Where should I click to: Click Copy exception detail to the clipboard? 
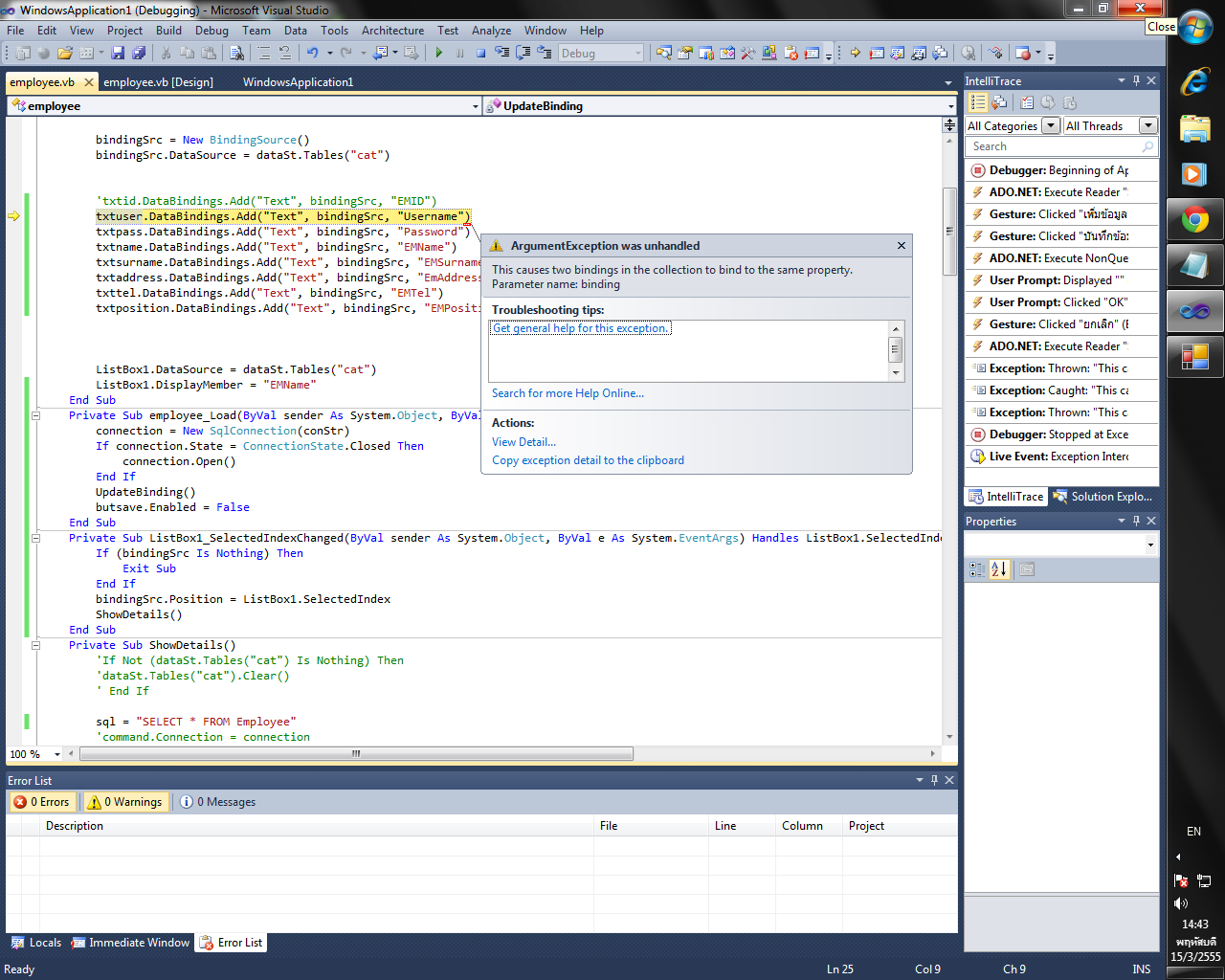[588, 460]
